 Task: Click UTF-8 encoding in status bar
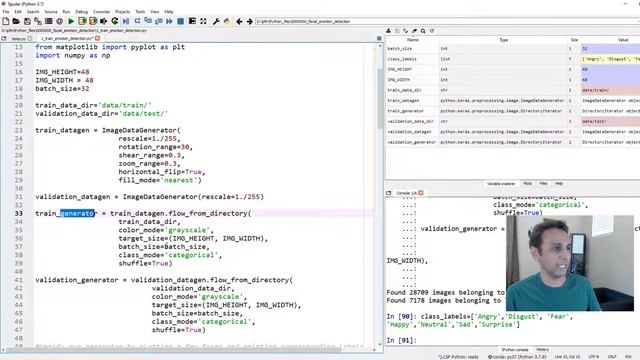(x=594, y=357)
